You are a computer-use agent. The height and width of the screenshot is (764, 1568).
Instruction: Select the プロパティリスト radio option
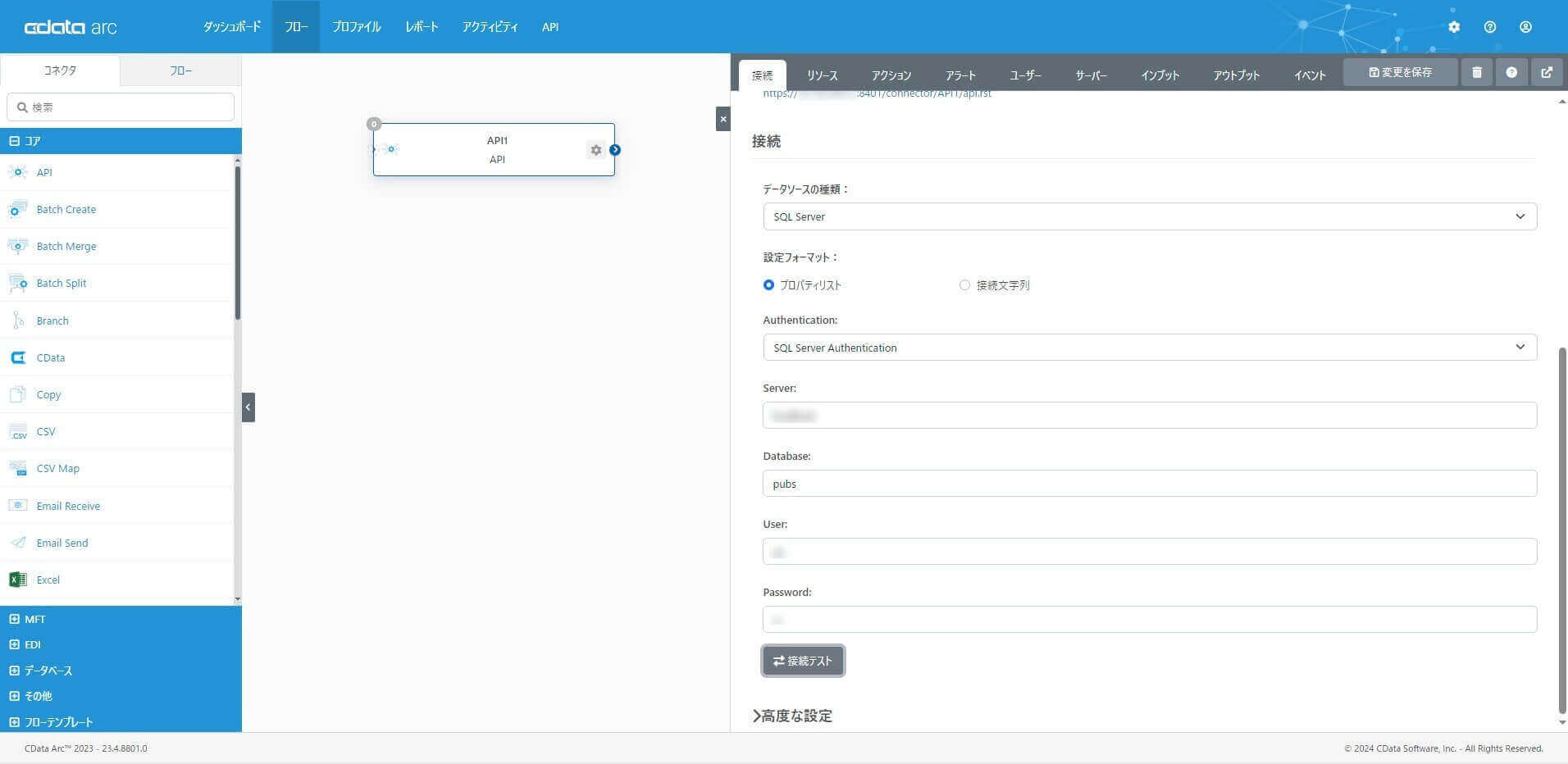click(x=768, y=285)
